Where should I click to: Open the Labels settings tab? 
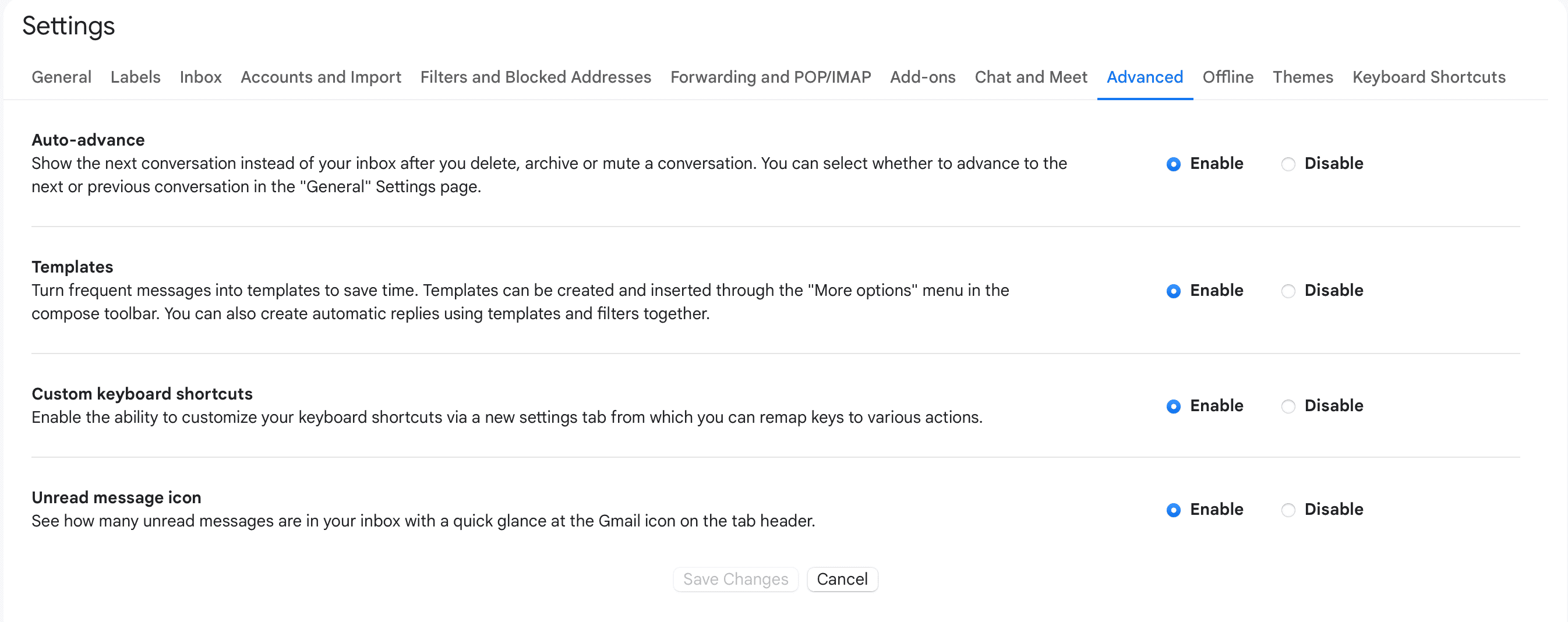point(135,77)
